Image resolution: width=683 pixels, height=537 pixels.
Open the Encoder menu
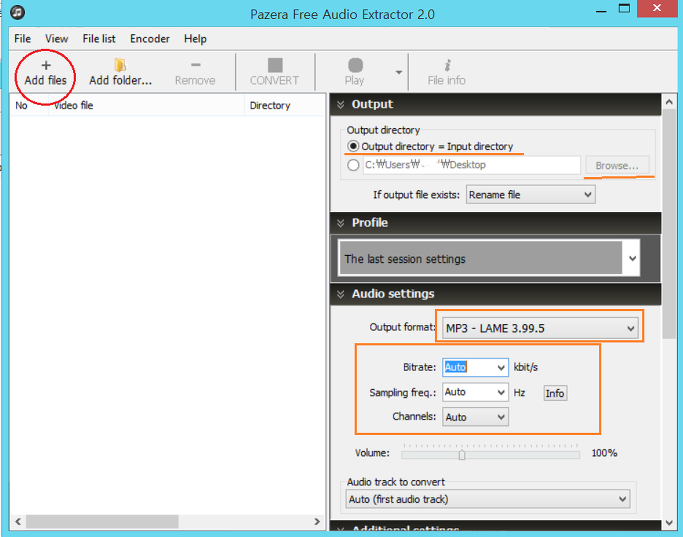click(150, 39)
